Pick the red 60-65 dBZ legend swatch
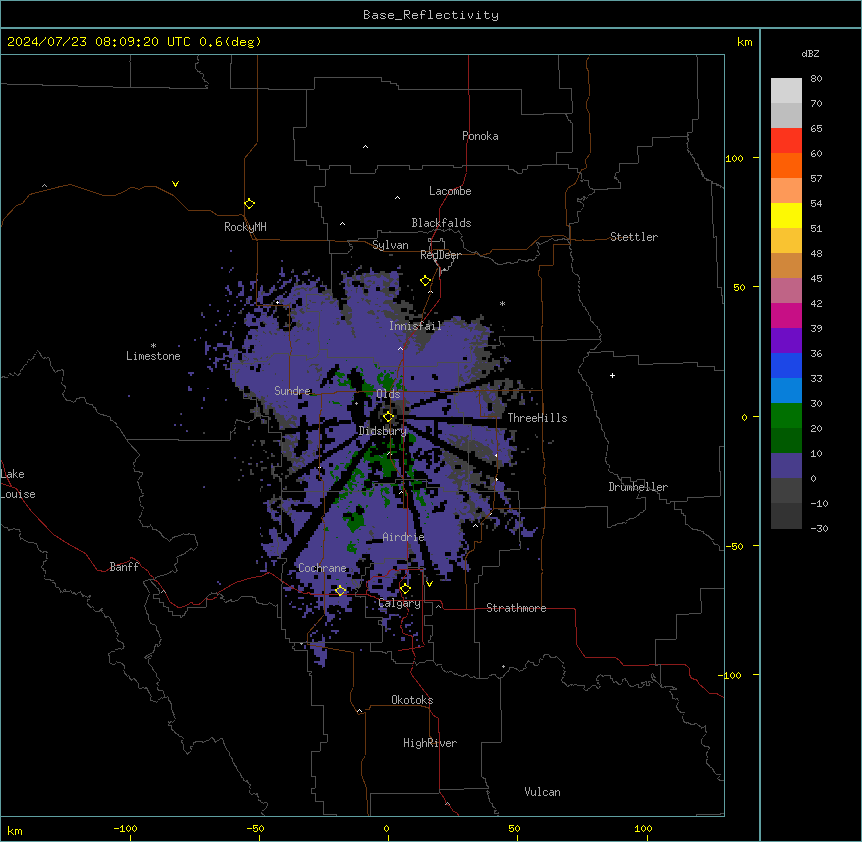The image size is (862, 842). click(x=786, y=141)
